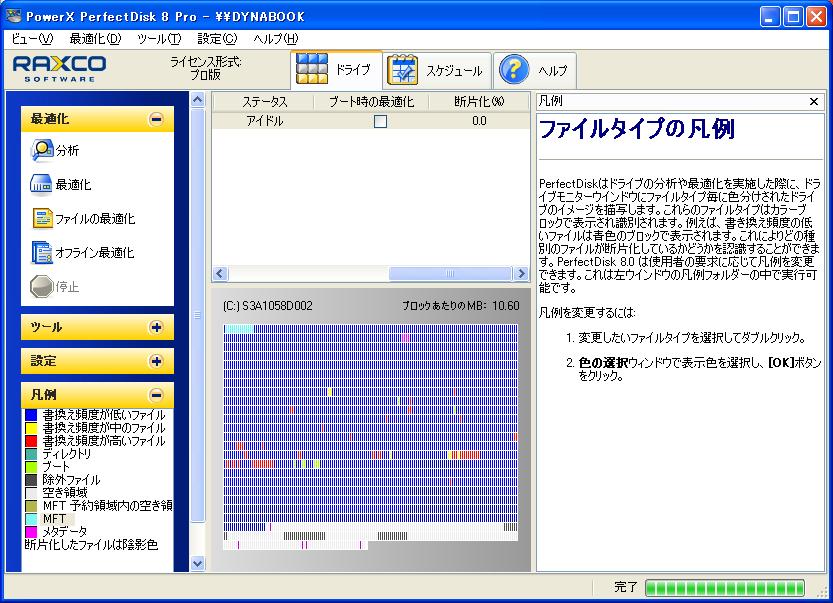Click the ファイルの最適化 text link
Viewport: 833px width, 603px height.
[x=95, y=219]
